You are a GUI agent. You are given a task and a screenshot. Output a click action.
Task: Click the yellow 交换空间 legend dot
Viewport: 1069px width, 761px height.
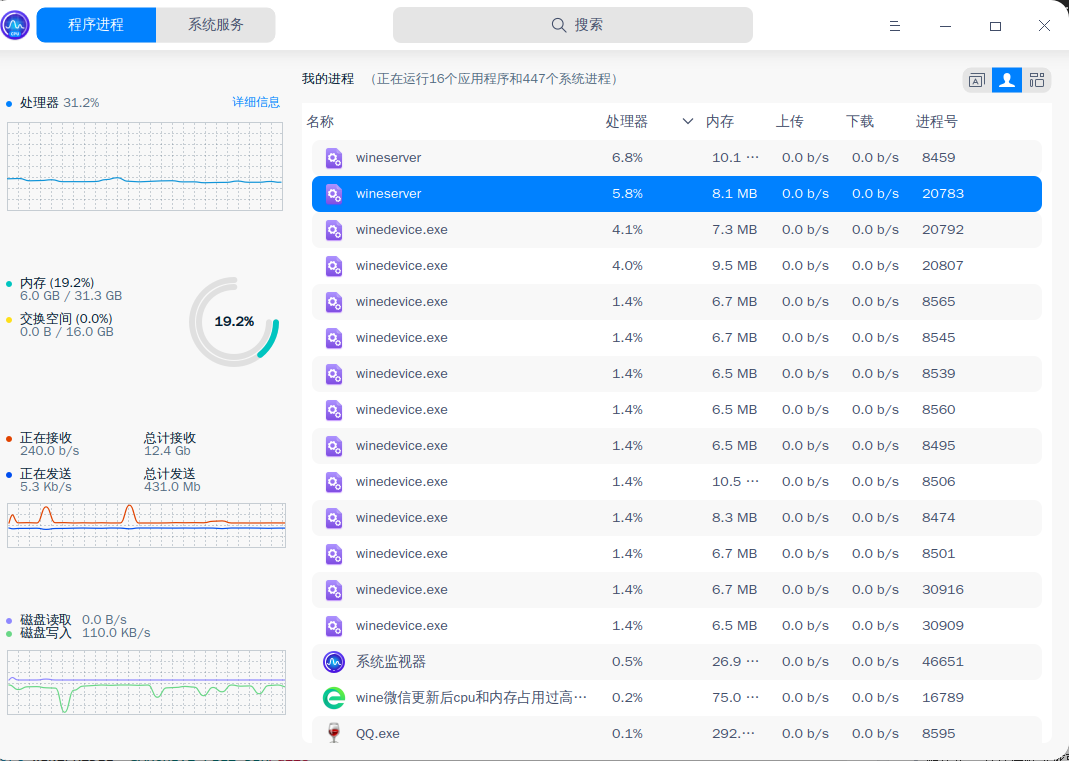click(11, 318)
